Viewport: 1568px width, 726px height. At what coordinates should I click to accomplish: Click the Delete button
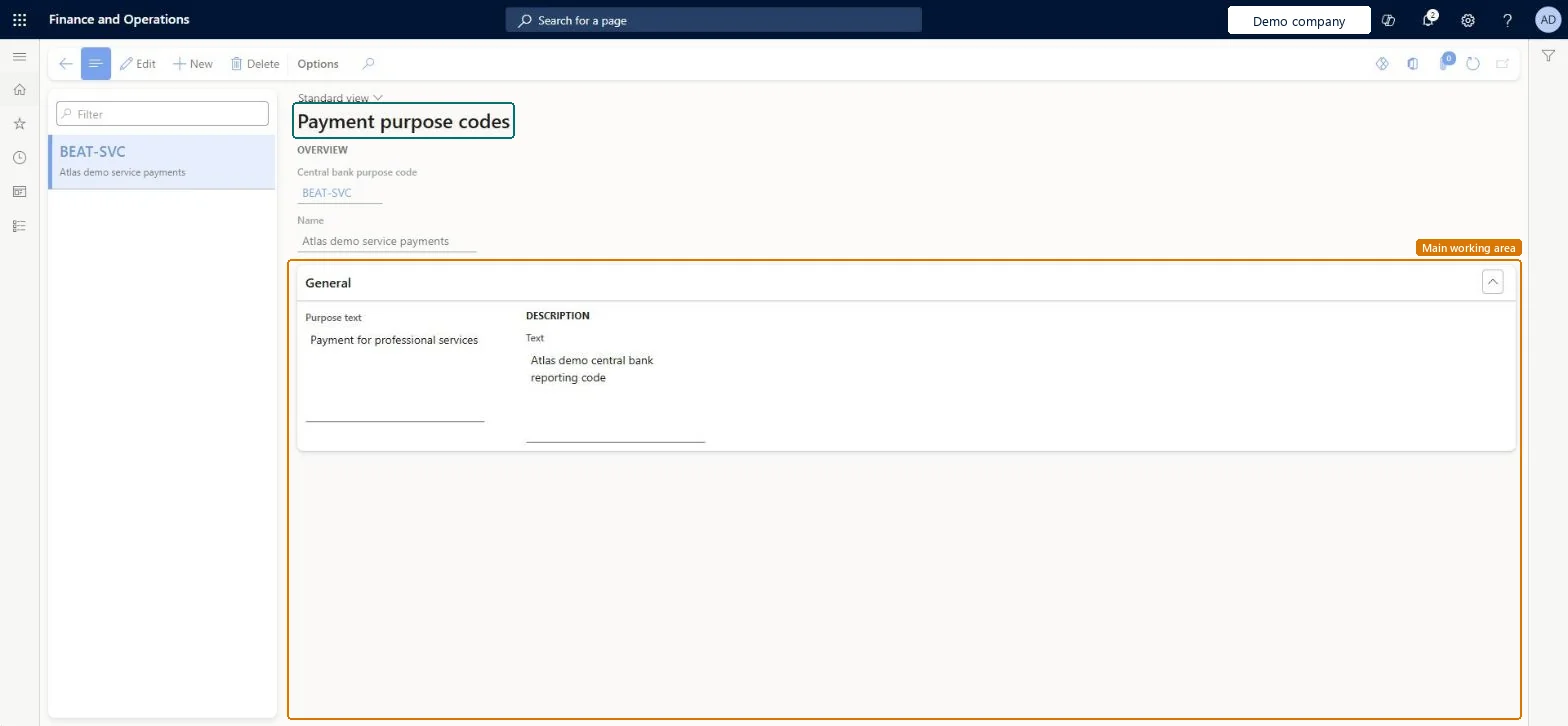click(255, 64)
